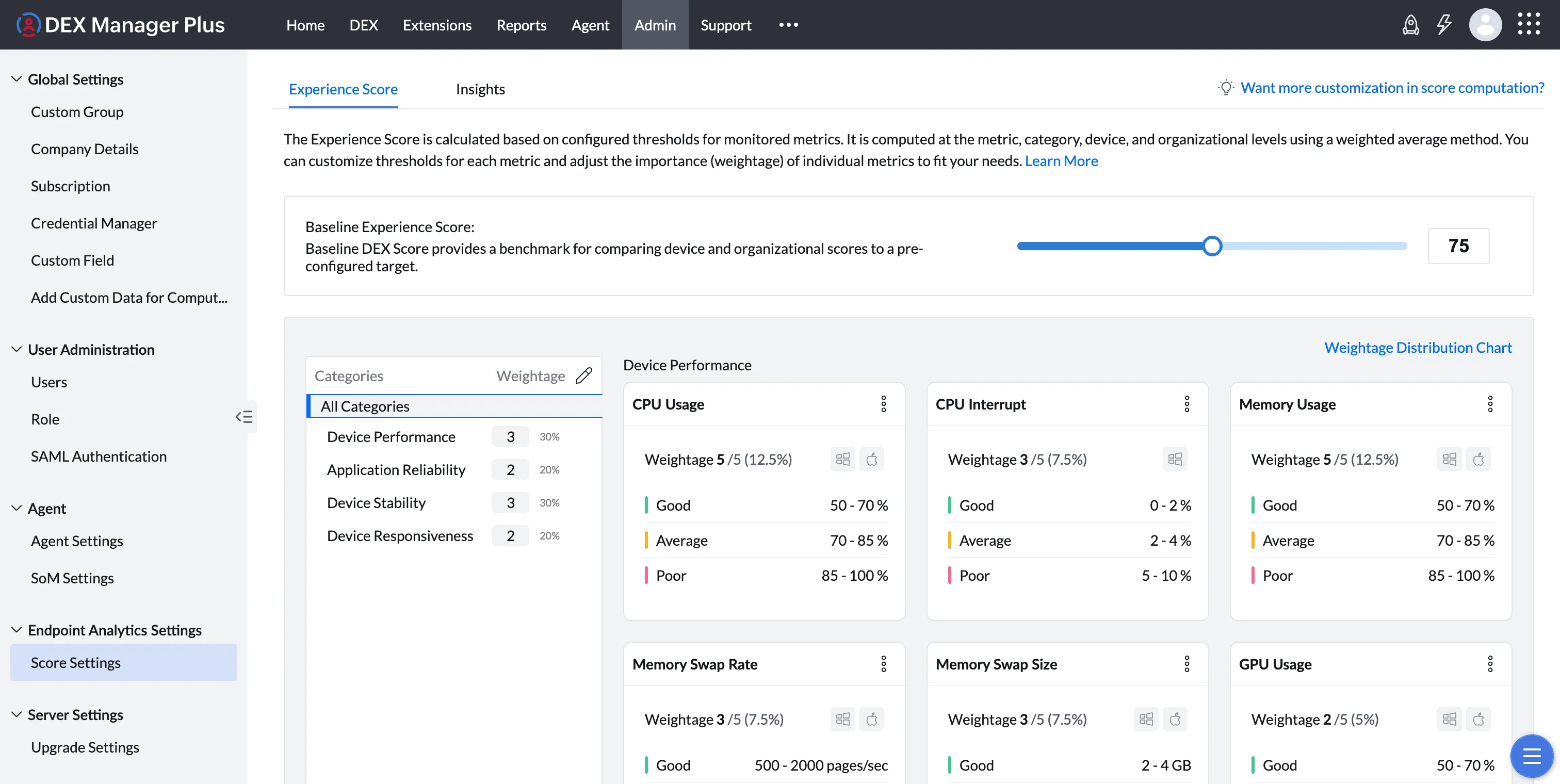Screen dimensions: 1560x784
Task: Open the apps grid launcher
Action: tap(1529, 25)
